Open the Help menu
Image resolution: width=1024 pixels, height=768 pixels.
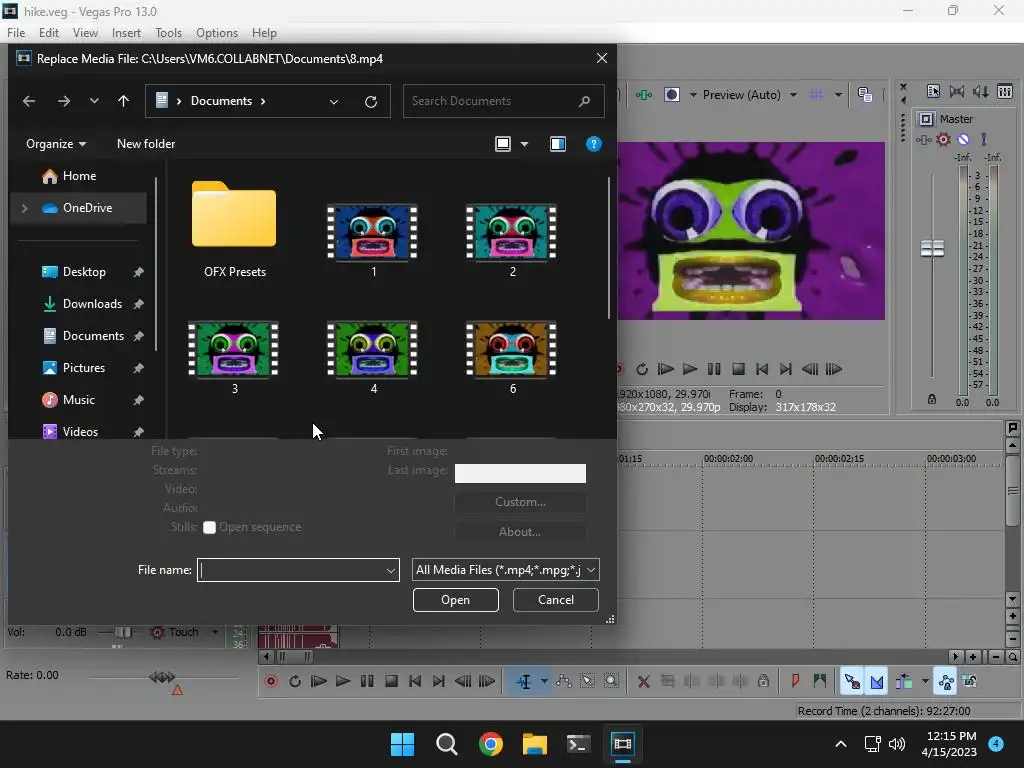tap(264, 33)
